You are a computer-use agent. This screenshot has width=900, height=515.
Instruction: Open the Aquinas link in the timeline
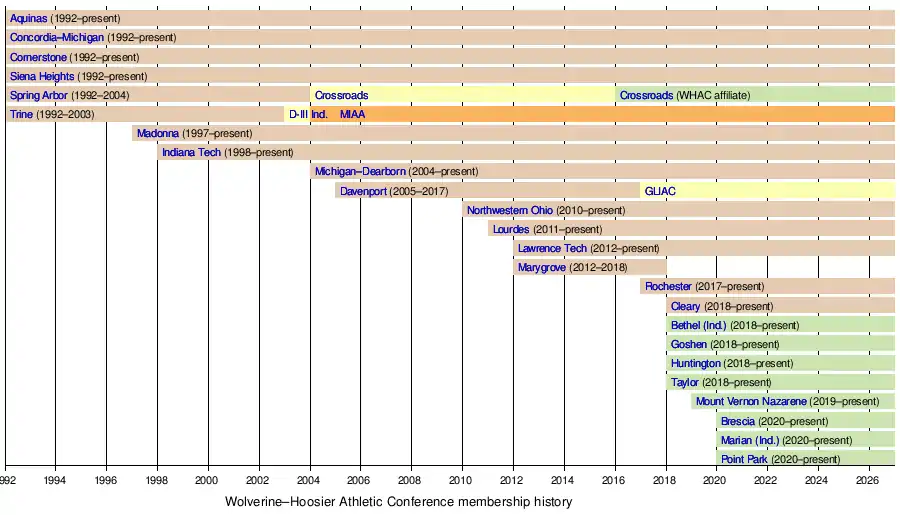(x=28, y=18)
